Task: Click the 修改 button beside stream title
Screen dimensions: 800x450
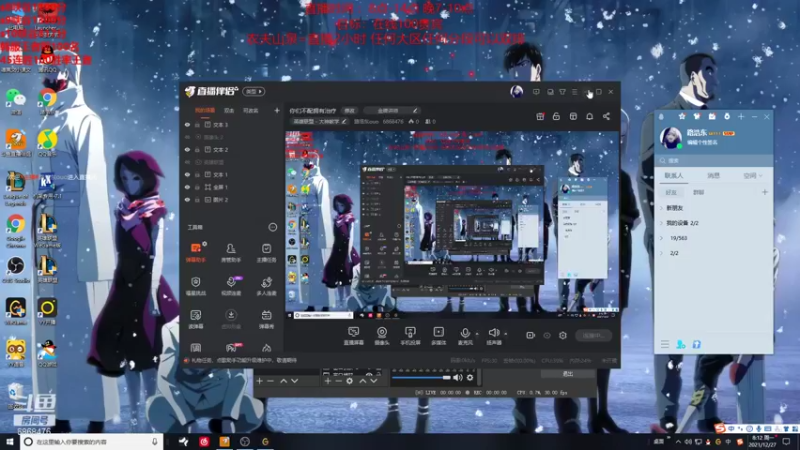Action: [x=349, y=110]
